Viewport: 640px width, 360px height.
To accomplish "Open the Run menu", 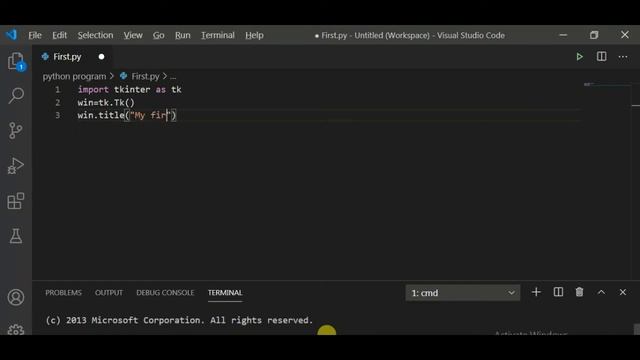I will (x=182, y=36).
